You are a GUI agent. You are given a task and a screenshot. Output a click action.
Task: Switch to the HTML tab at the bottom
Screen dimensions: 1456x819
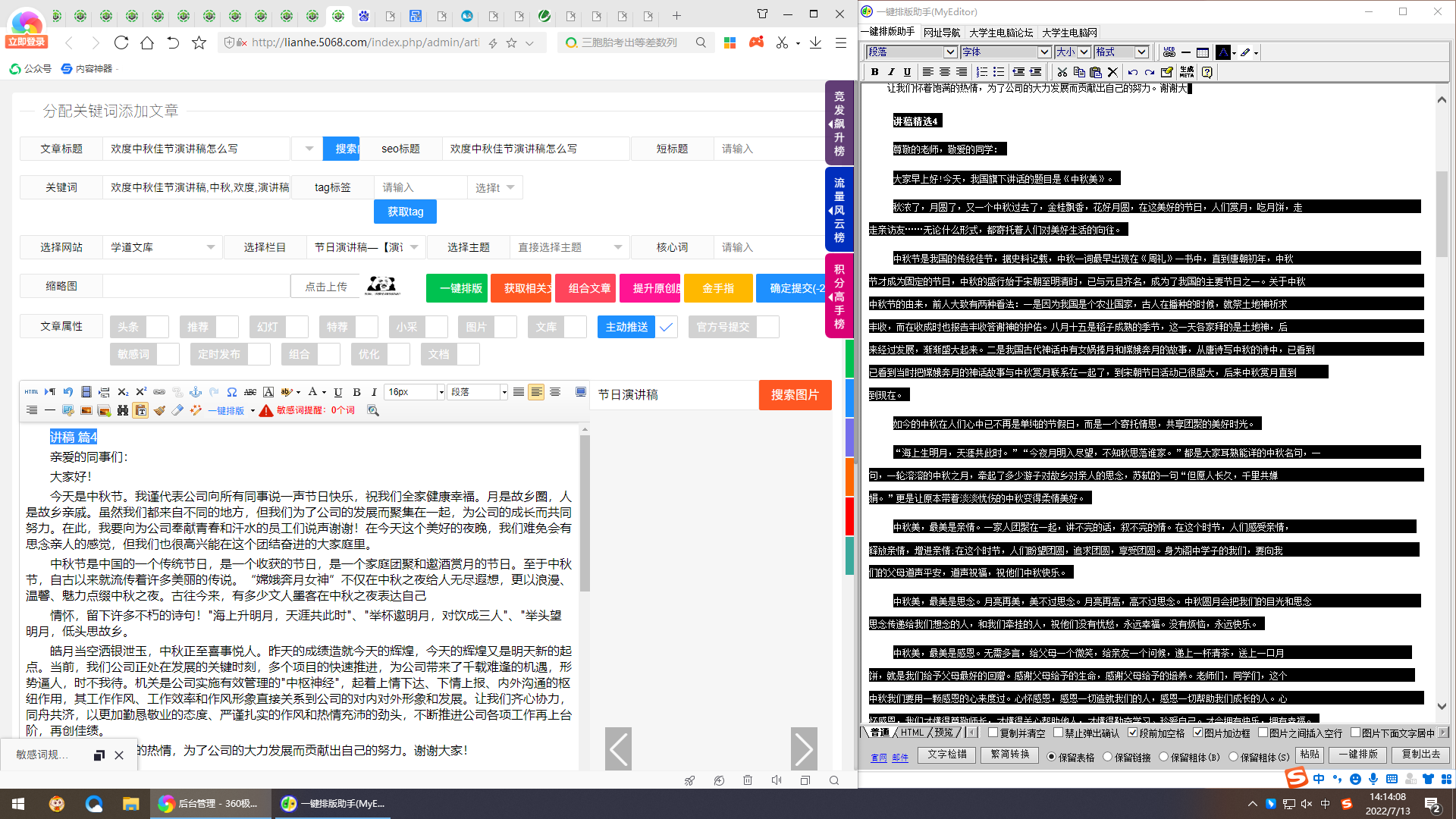[x=913, y=733]
